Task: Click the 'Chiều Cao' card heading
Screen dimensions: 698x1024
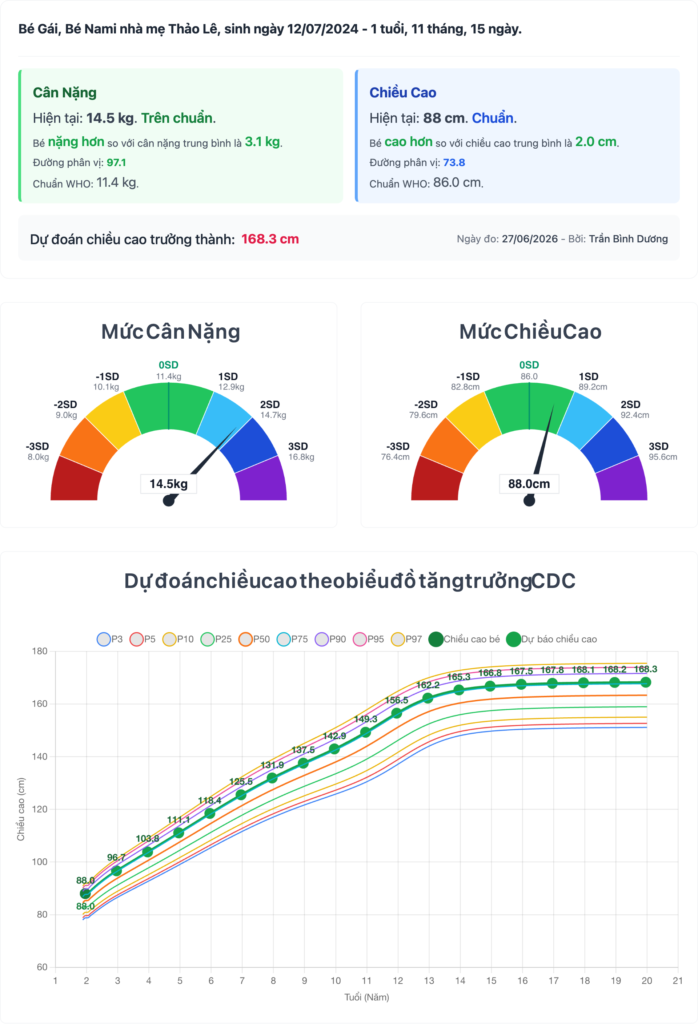Action: pos(403,93)
